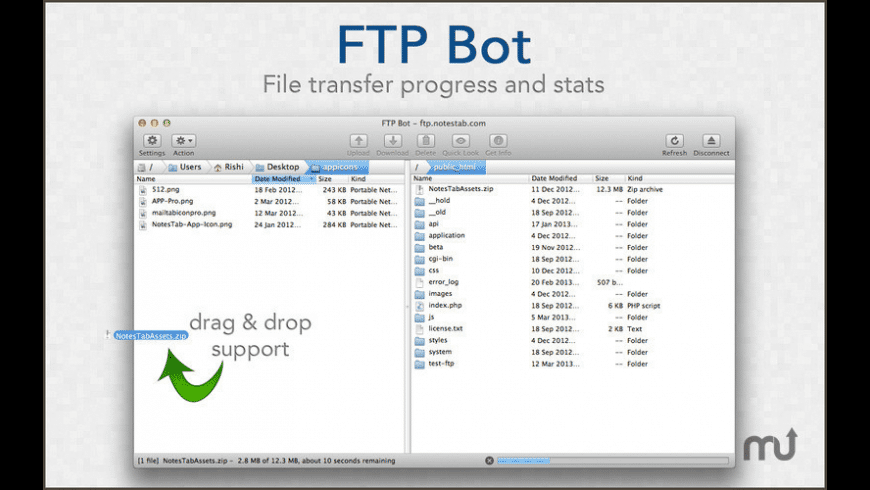Select the css folder icon
870x490 pixels.
pyautogui.click(x=419, y=271)
